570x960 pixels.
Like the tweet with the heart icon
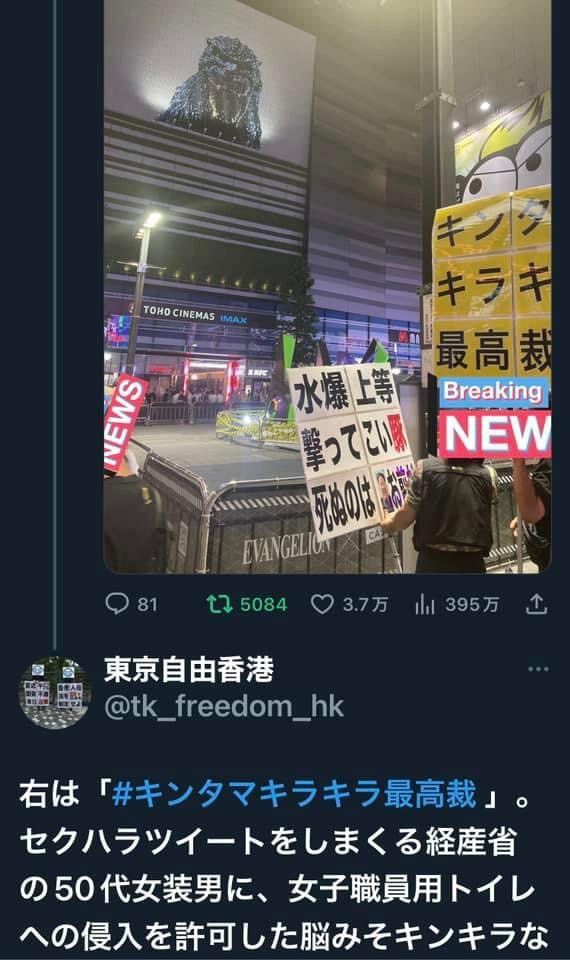pos(322,604)
